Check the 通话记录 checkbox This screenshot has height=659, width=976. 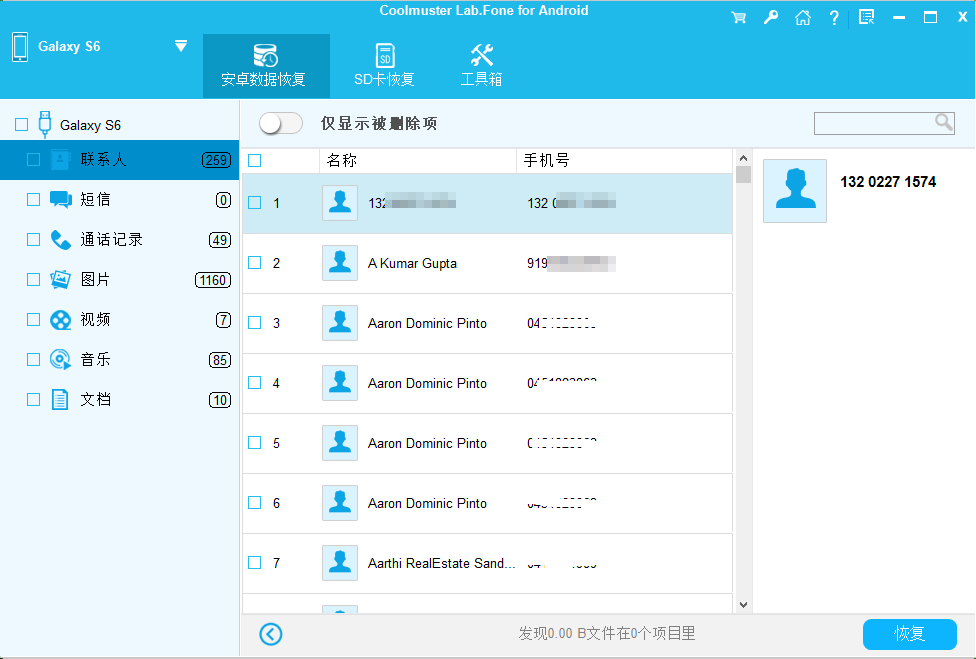pos(34,240)
